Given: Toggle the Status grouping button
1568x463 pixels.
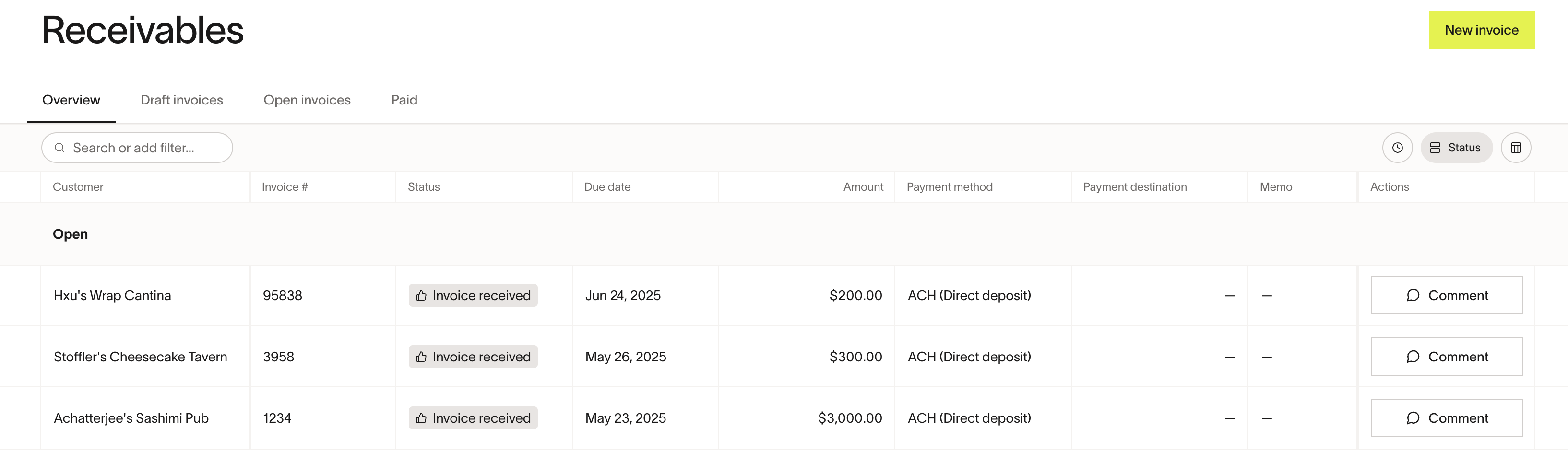Looking at the screenshot, I should tap(1455, 148).
